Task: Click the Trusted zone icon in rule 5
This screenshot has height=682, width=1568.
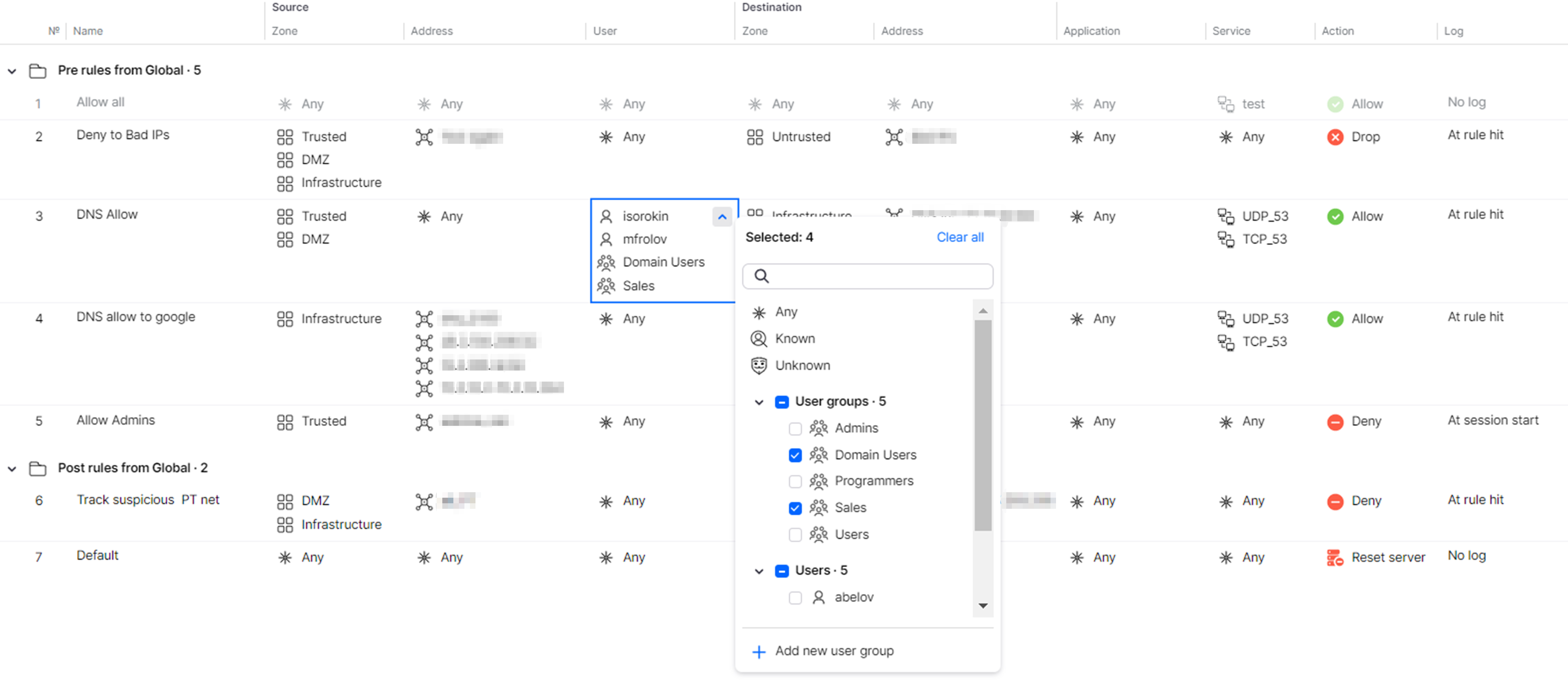Action: [x=285, y=422]
